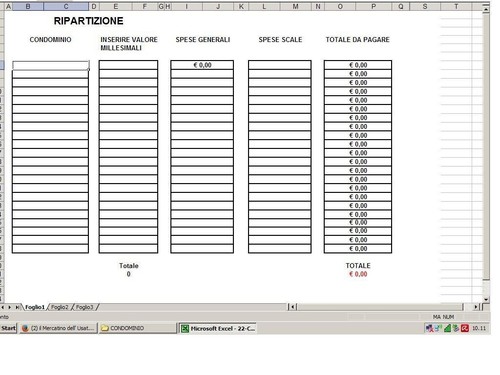Switch to the Foglio2 sheet tab
Image resolution: width=500 pixels, height=375 pixels.
click(x=60, y=307)
